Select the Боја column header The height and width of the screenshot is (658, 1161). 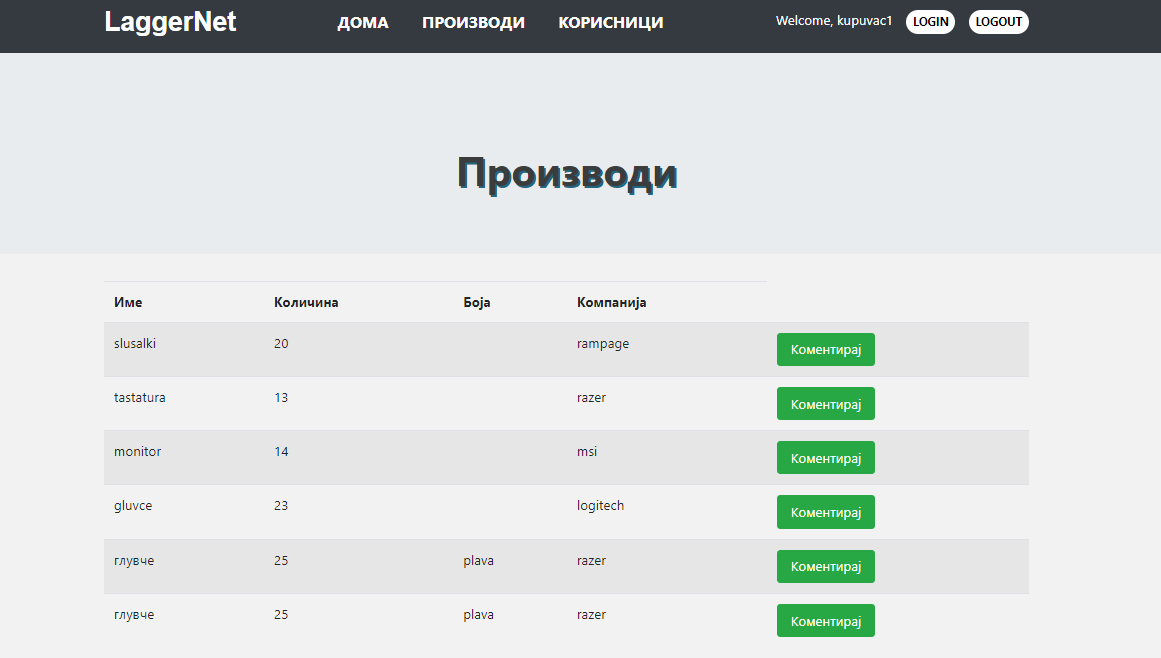tap(477, 302)
